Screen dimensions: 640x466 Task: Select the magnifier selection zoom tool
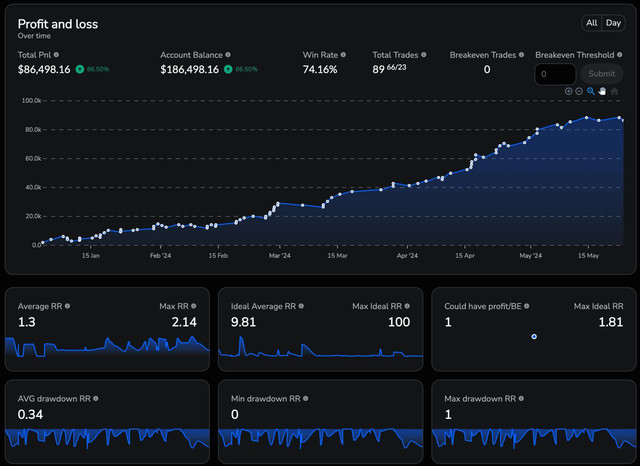tap(591, 91)
